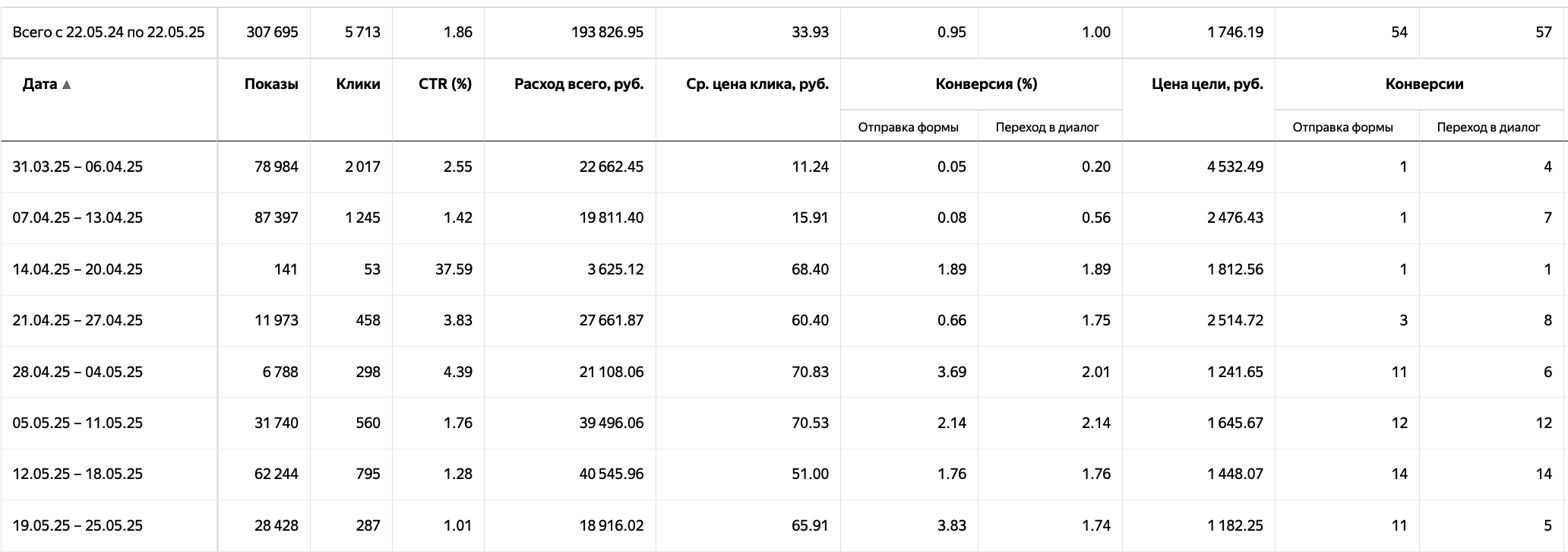Screen dimensions: 1568x552
Task: Click Отправка формы under Конверсии
Action: [1343, 127]
